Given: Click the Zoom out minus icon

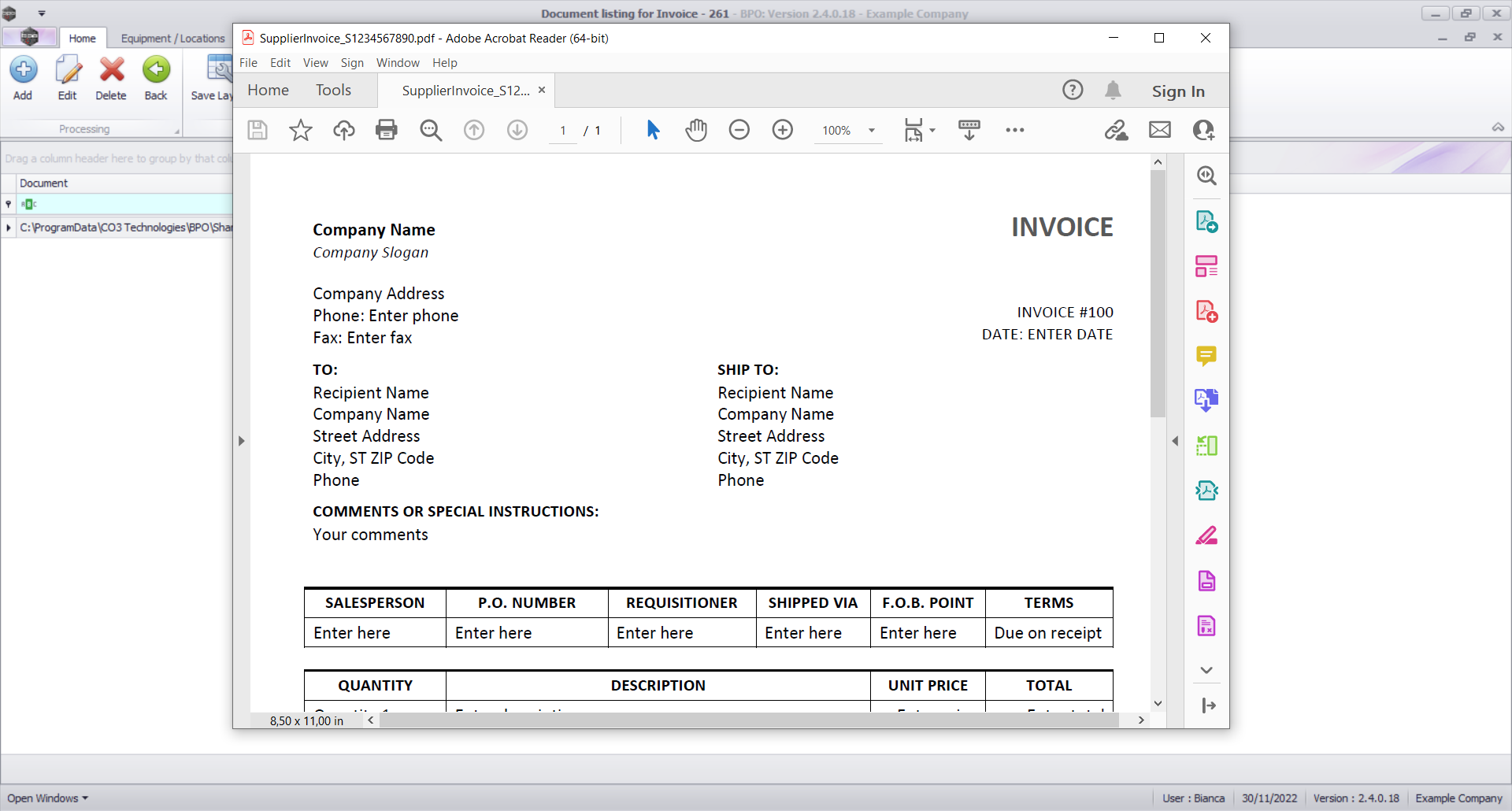Looking at the screenshot, I should click(x=739, y=130).
